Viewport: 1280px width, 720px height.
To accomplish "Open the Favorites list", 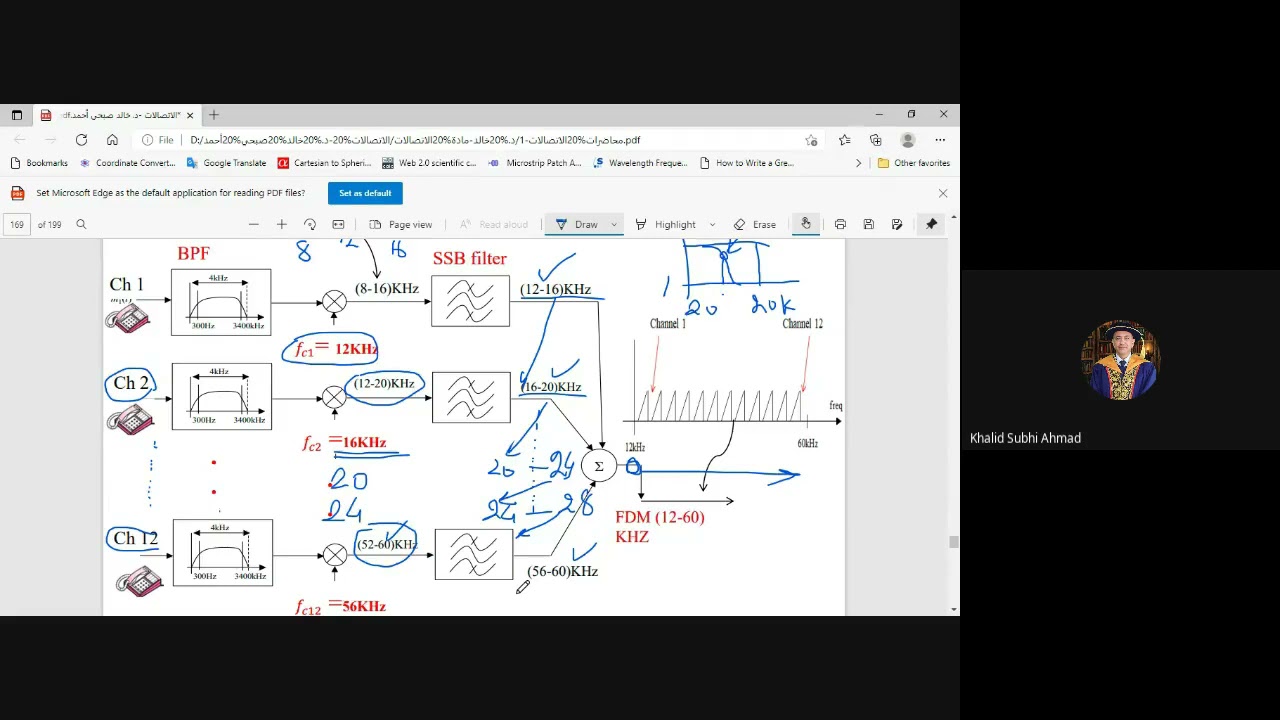I will point(845,140).
